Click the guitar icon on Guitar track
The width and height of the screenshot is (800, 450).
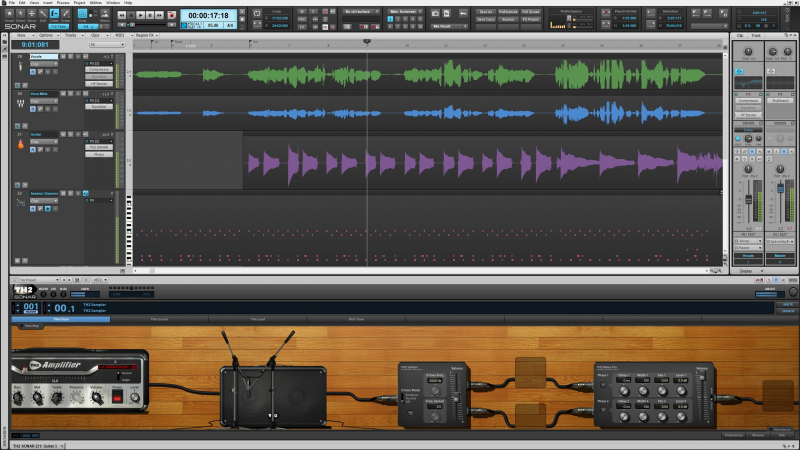click(x=19, y=144)
